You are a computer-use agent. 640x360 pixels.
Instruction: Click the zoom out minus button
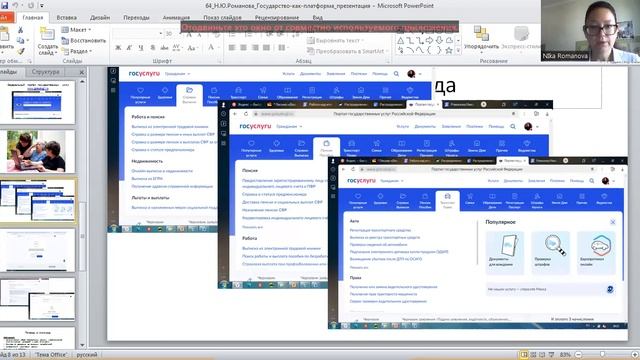point(578,355)
